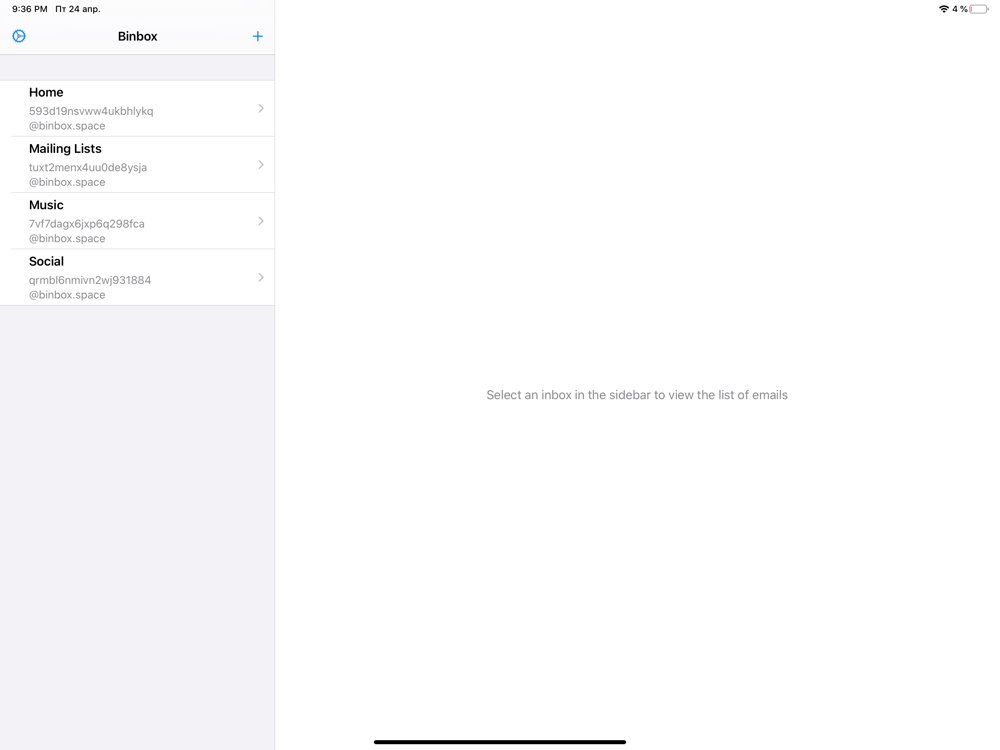
Task: Expand Music row chevron
Action: (x=261, y=221)
